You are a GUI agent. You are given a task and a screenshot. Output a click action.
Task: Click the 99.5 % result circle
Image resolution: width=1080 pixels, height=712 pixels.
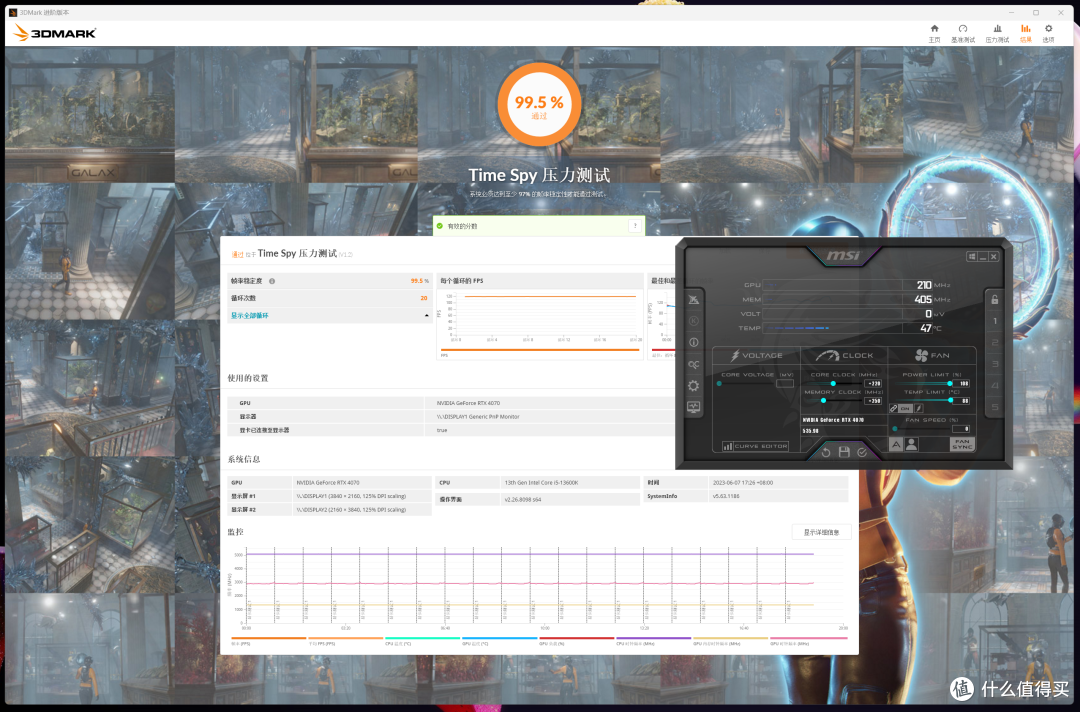point(539,105)
